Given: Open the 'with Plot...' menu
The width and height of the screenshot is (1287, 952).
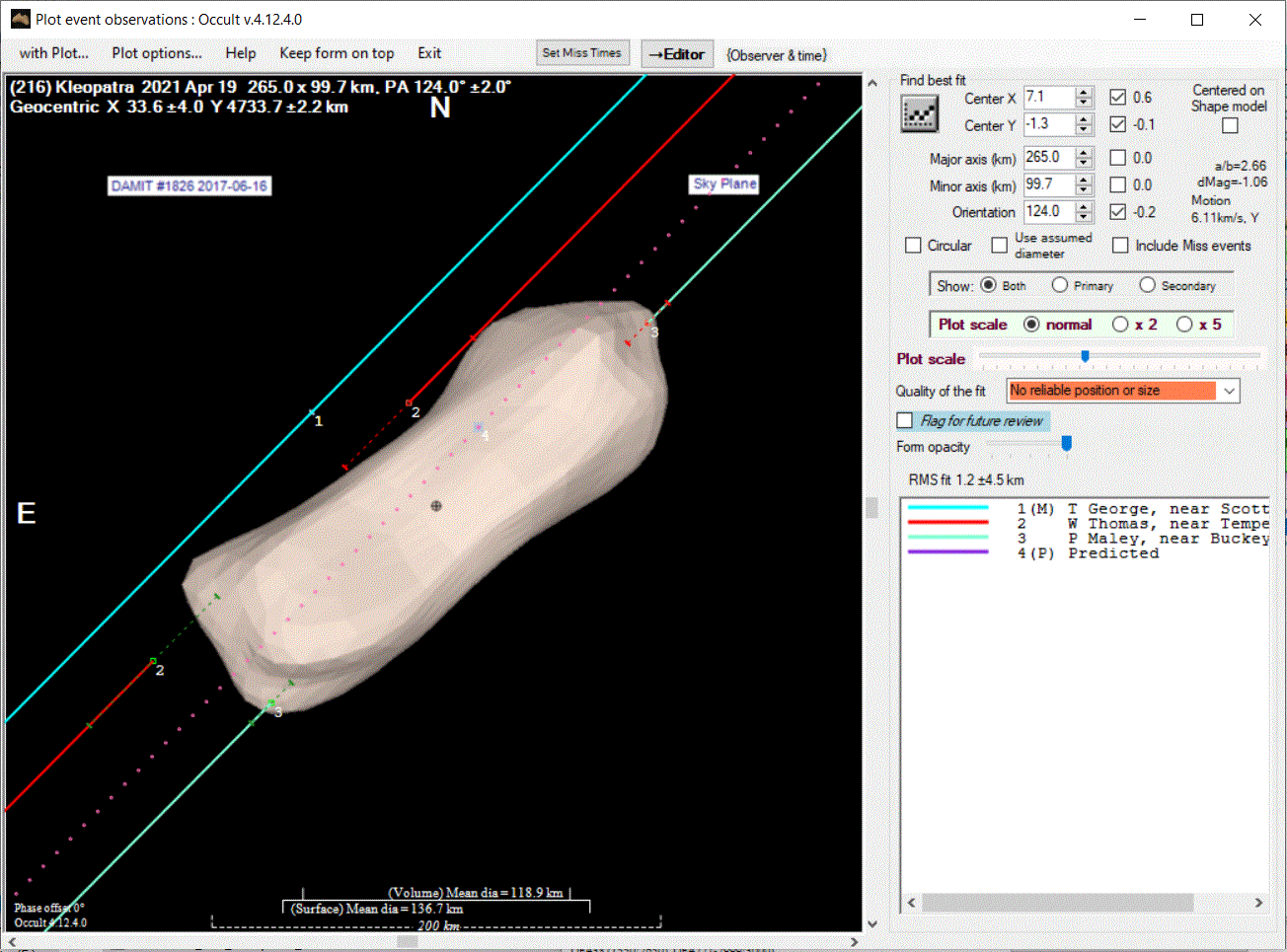Looking at the screenshot, I should coord(53,53).
